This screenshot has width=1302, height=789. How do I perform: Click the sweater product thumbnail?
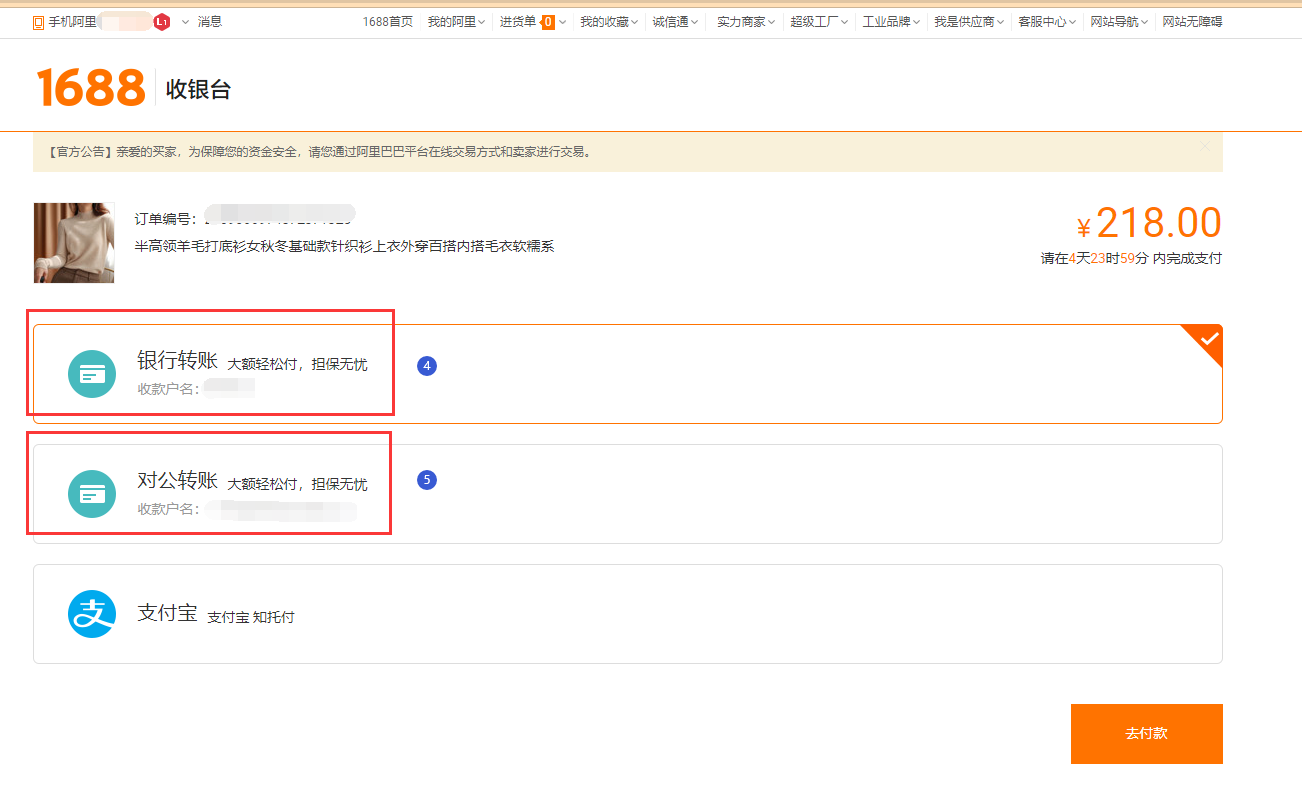tap(74, 243)
